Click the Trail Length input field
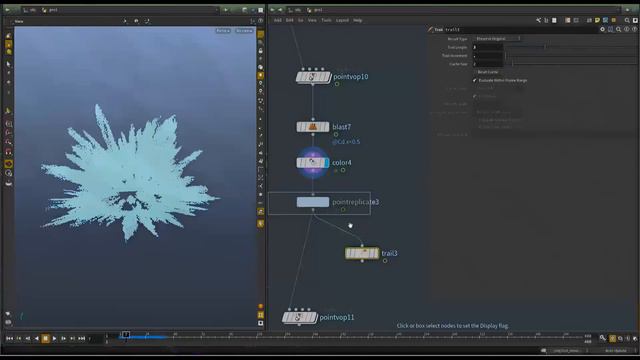Viewport: 640px width, 360px height. [x=488, y=47]
